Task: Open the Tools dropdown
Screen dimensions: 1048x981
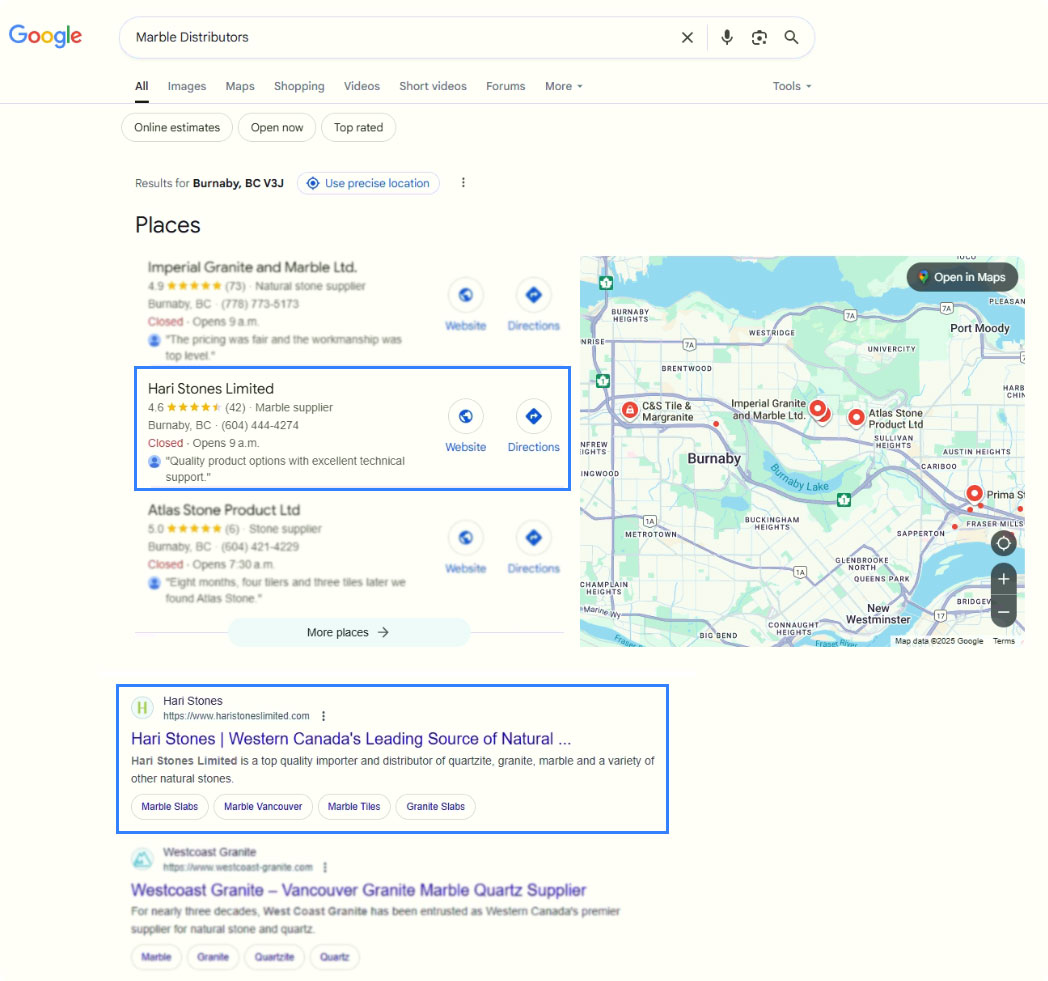Action: click(791, 86)
